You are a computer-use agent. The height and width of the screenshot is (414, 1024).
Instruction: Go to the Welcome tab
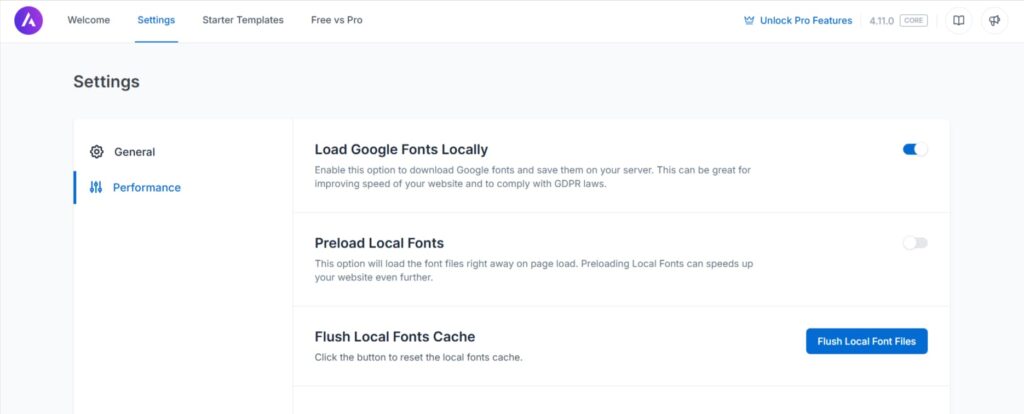89,20
